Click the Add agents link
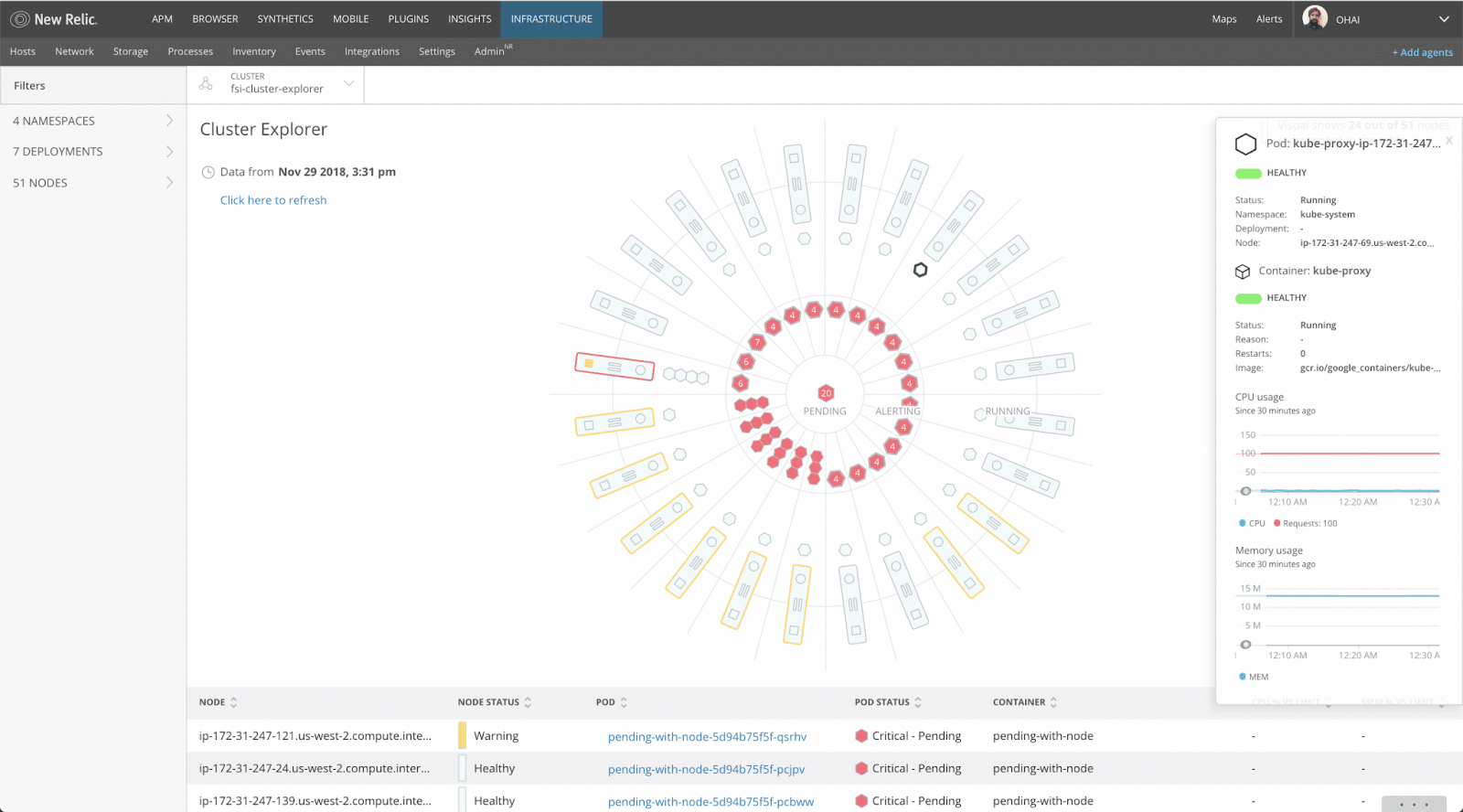This screenshot has height=812, width=1463. coord(1423,52)
